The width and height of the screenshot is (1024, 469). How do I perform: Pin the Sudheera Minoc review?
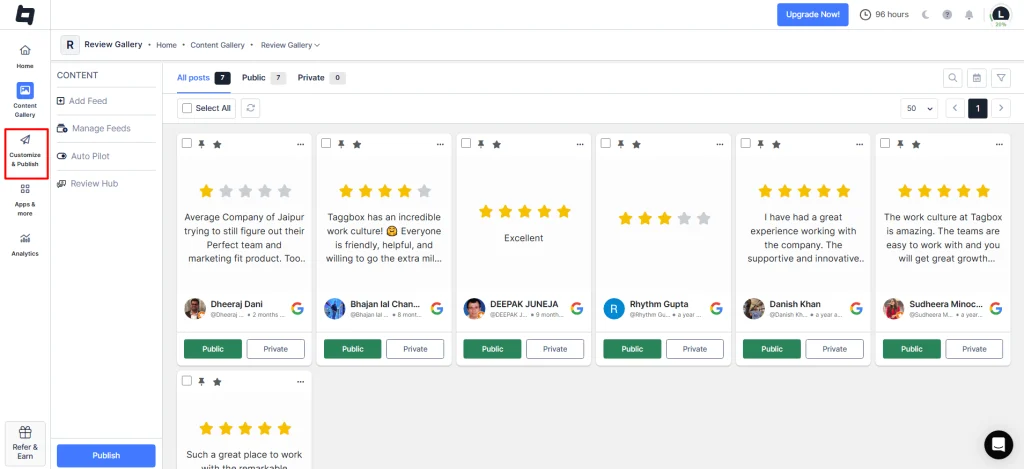pos(901,144)
